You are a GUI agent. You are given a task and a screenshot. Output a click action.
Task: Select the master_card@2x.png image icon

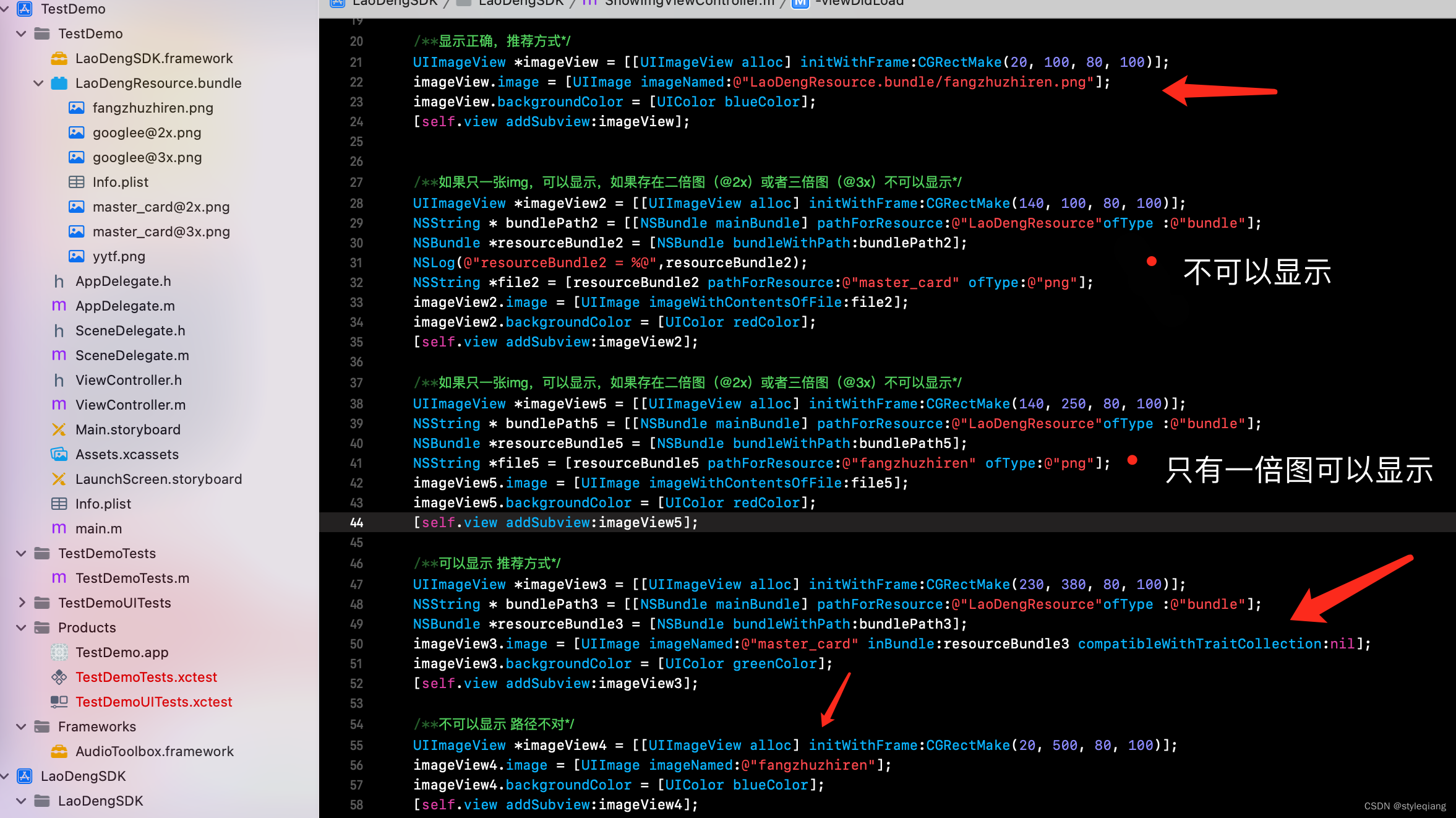(76, 207)
